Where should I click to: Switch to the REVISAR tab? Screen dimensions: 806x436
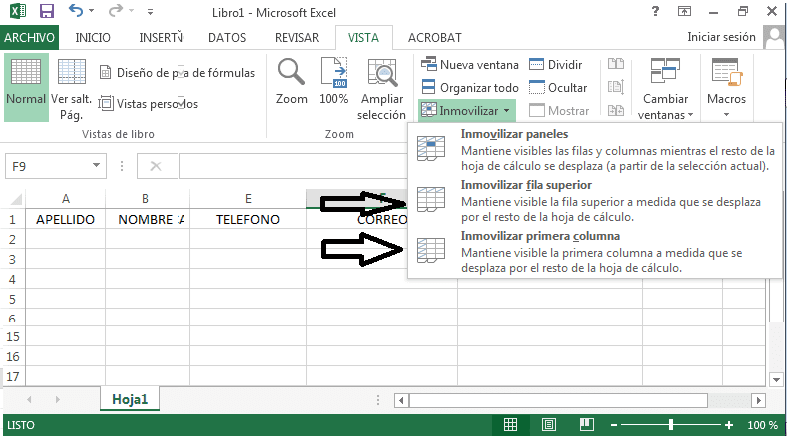(x=297, y=38)
